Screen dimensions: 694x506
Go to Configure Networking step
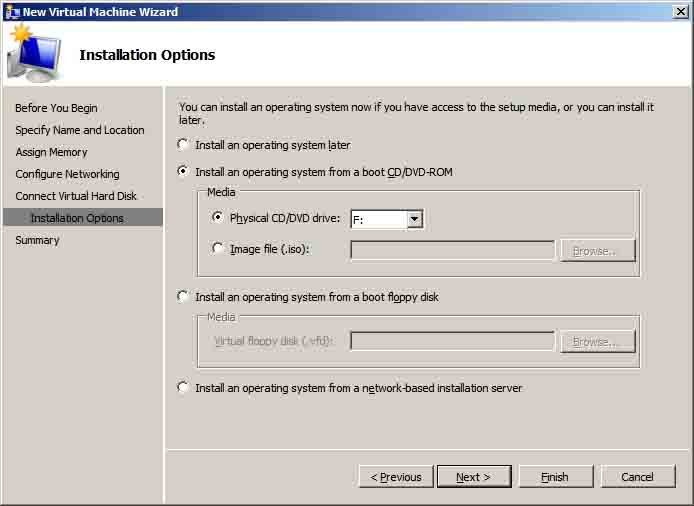pos(67,174)
